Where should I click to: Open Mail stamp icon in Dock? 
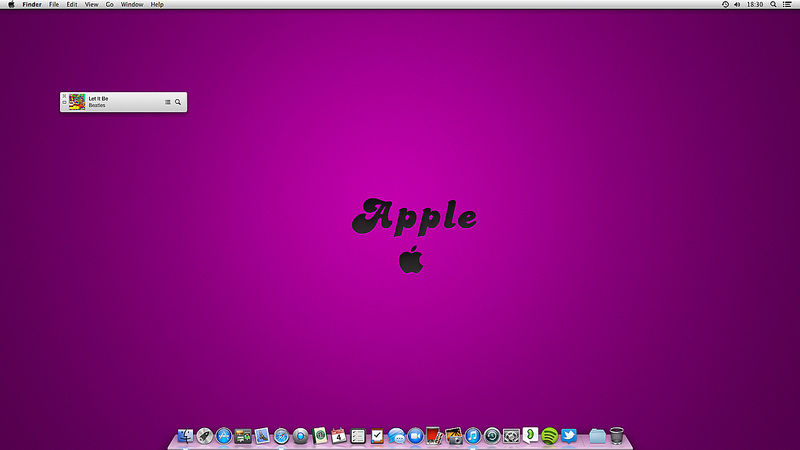click(x=262, y=436)
